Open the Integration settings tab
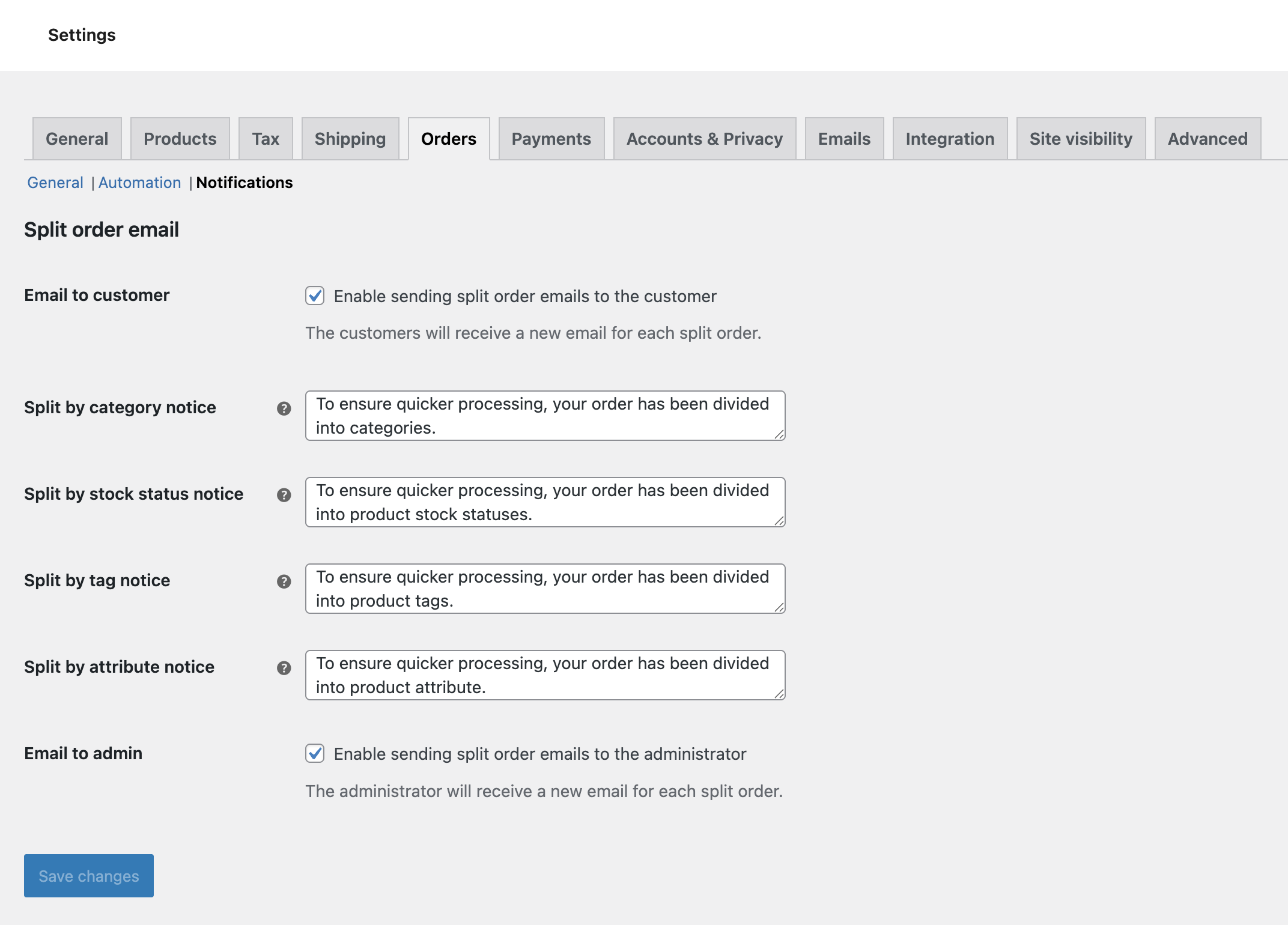1288x925 pixels. tap(950, 139)
